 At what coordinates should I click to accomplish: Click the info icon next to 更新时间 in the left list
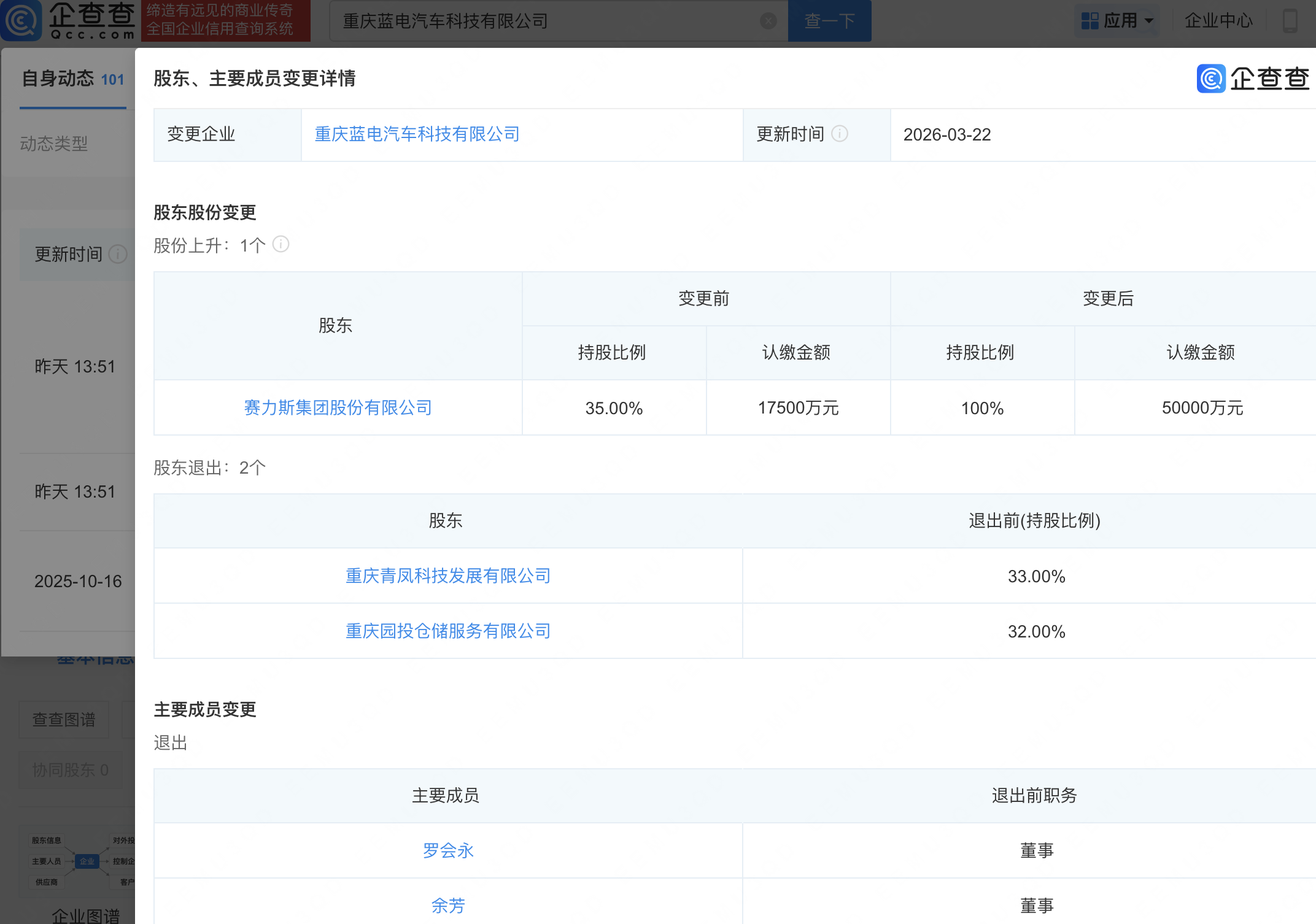point(117,254)
